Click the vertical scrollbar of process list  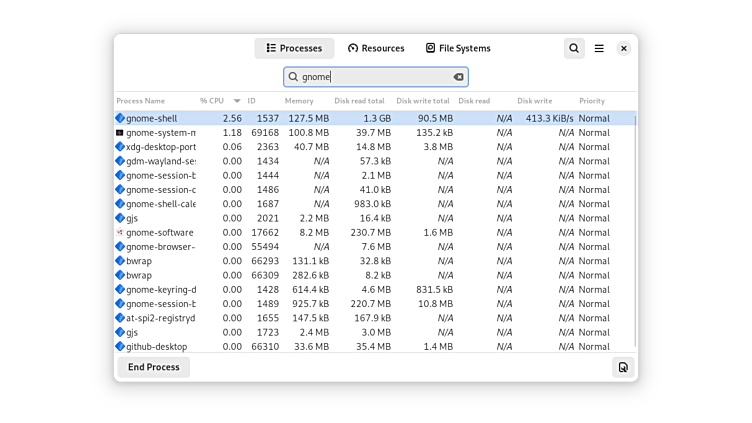[635, 230]
